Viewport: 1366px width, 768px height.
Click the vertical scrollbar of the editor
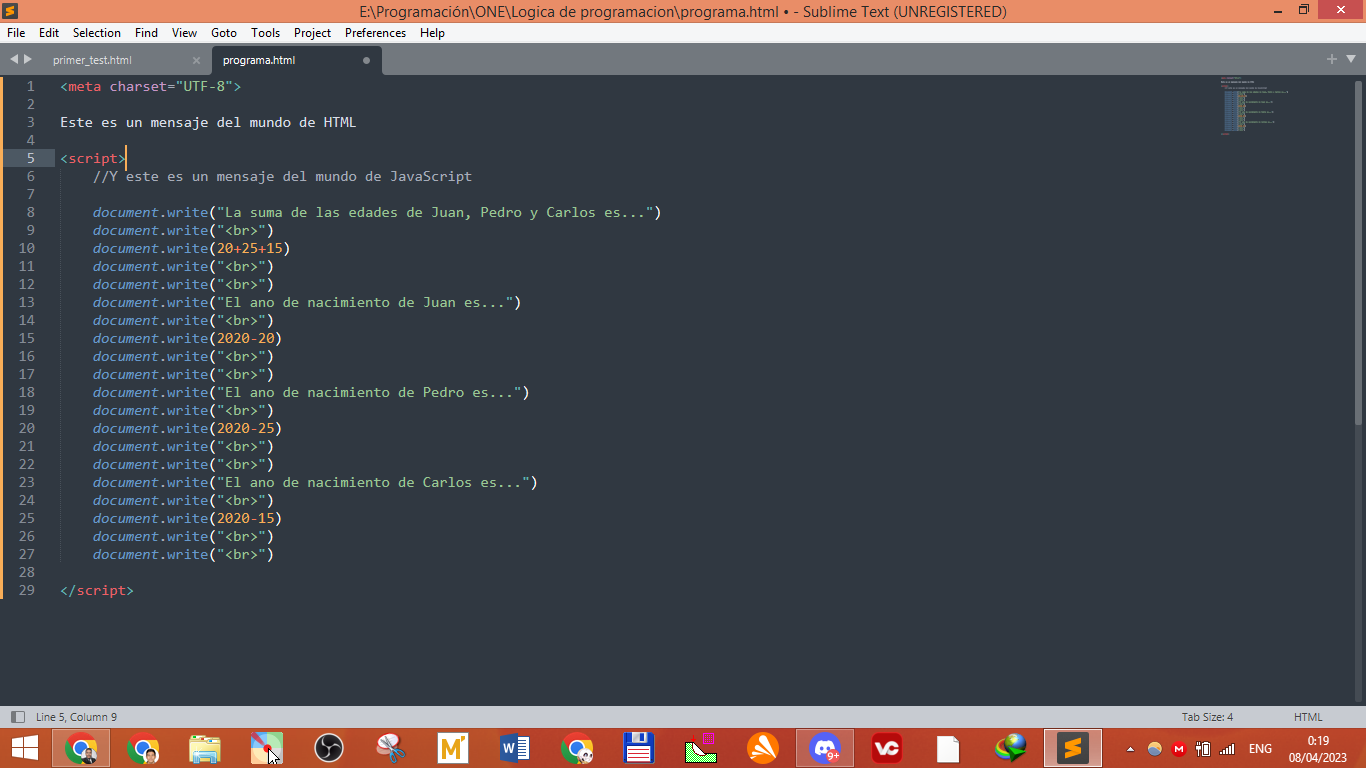coord(1358,252)
